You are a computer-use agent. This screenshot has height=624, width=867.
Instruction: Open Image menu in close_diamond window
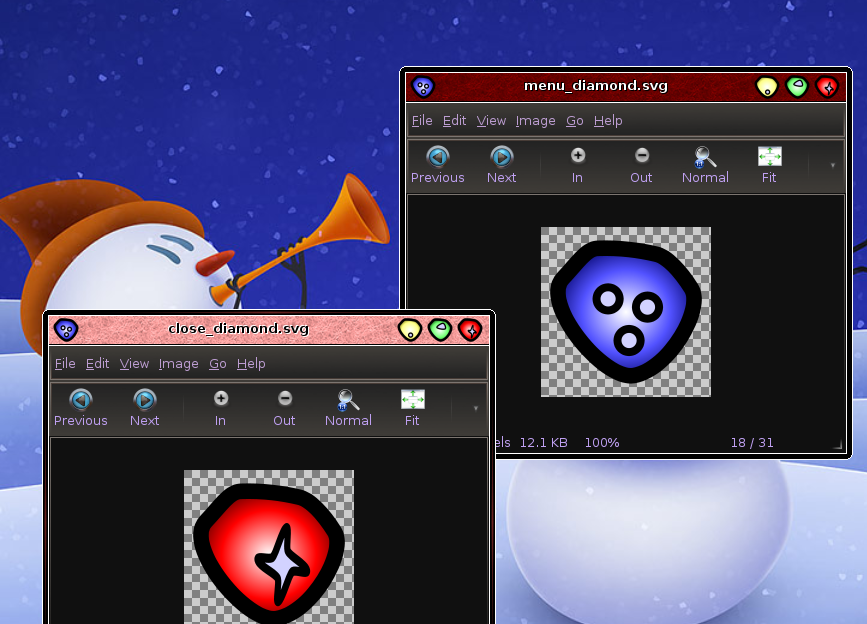coord(178,364)
